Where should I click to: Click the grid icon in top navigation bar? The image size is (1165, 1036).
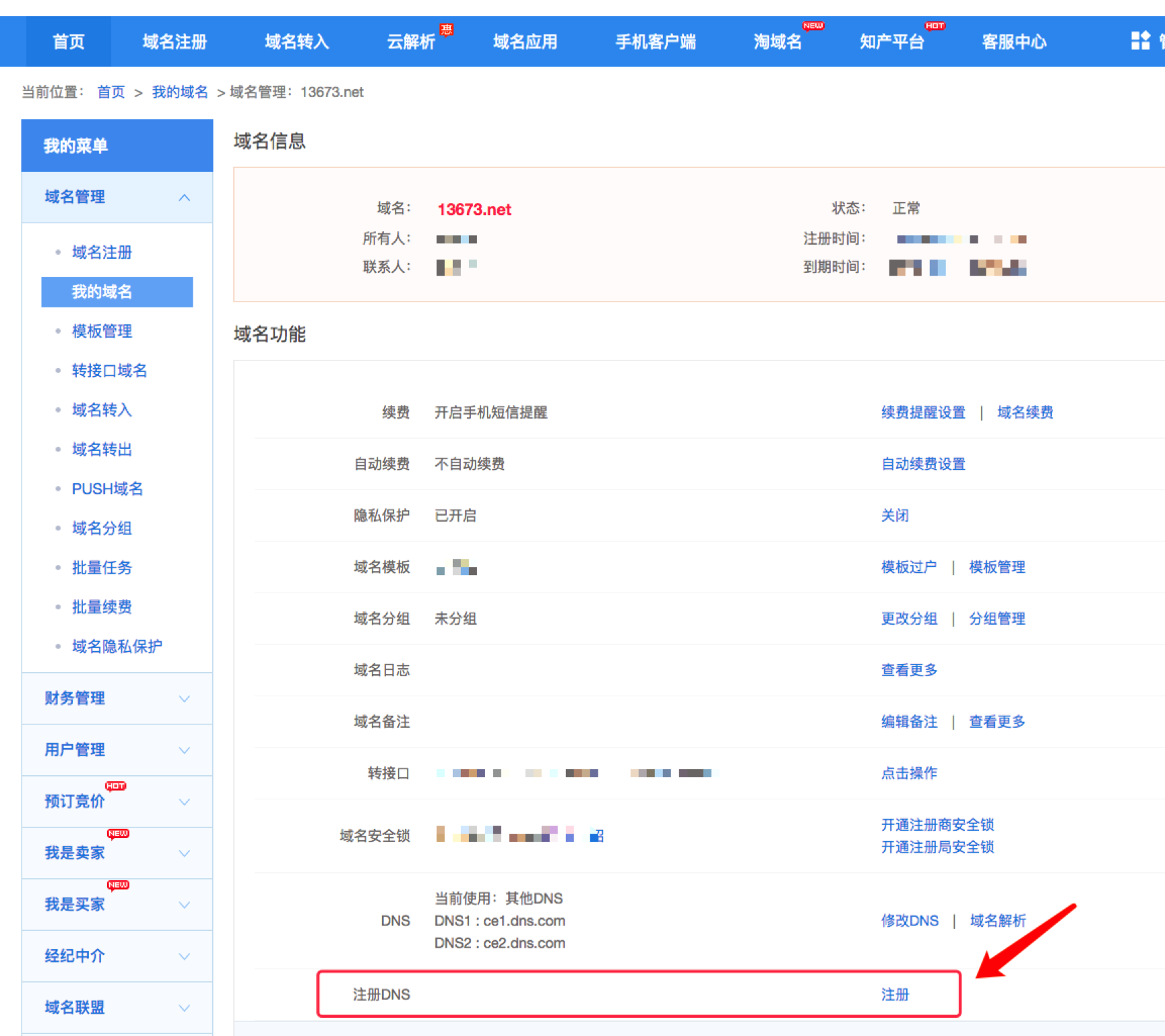point(1140,40)
